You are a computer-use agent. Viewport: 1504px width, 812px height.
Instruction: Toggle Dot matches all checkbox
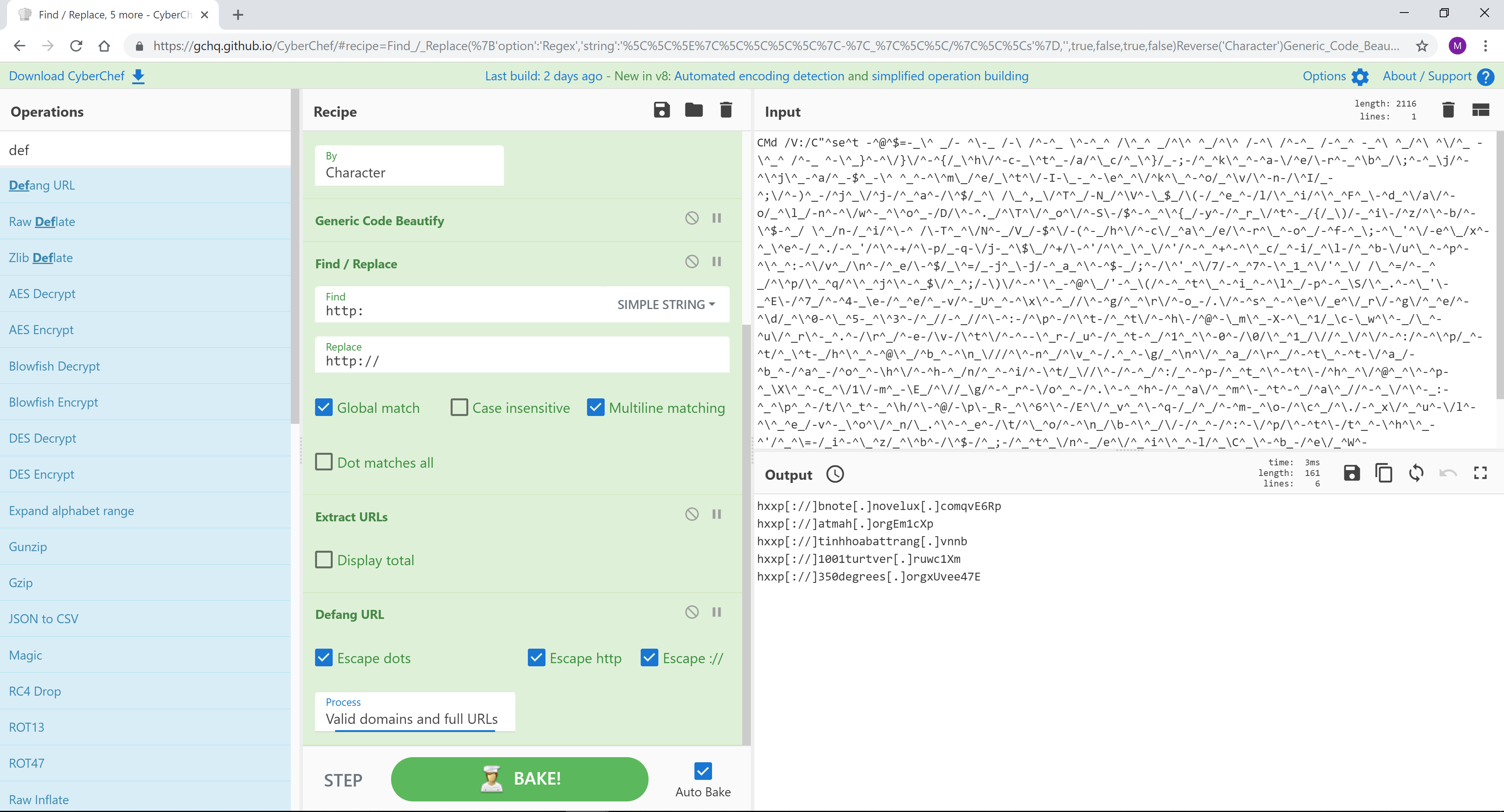[x=324, y=462]
